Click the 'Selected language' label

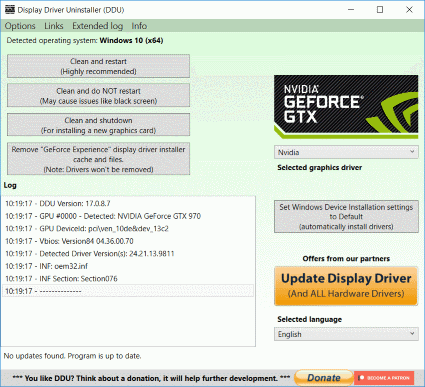click(x=309, y=319)
